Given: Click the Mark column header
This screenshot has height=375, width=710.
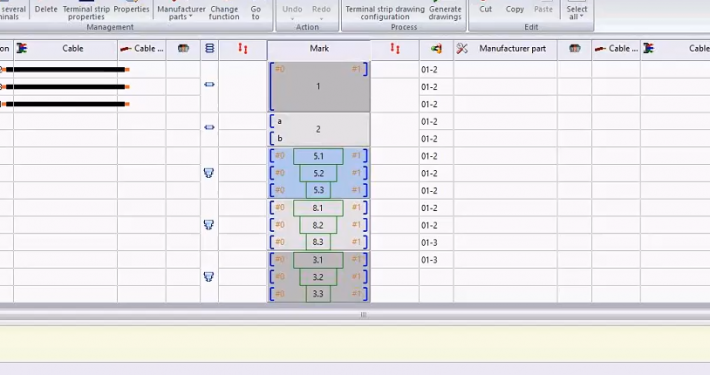Looking at the screenshot, I should coord(319,48).
